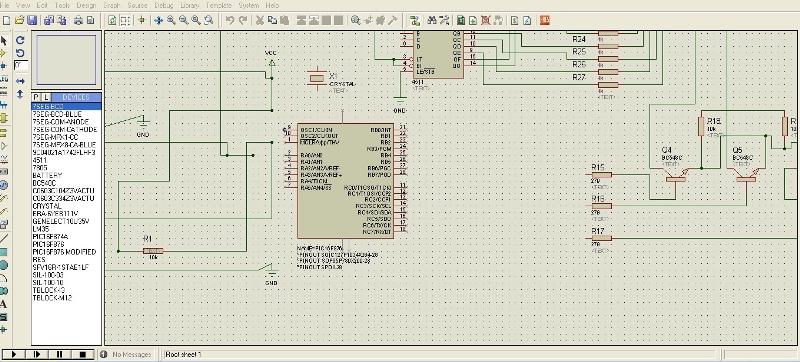Mirror horizontally with X-mirror button
Screen dimensions: 800x362
[20, 81]
